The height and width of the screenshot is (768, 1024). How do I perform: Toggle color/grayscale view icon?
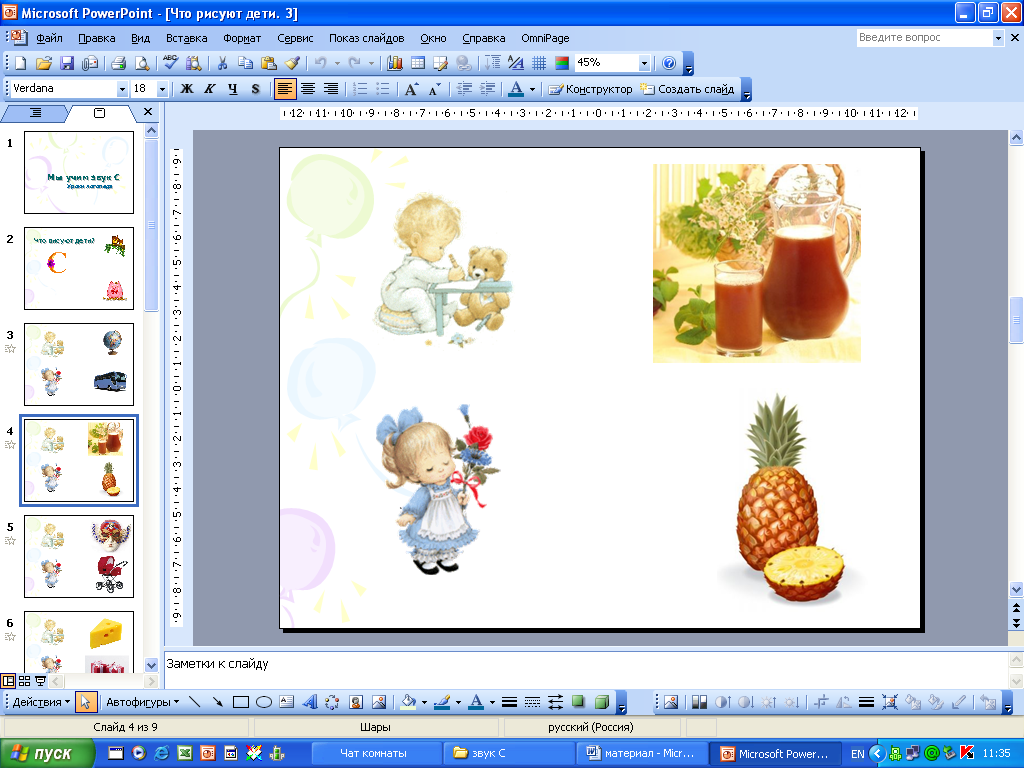point(562,63)
